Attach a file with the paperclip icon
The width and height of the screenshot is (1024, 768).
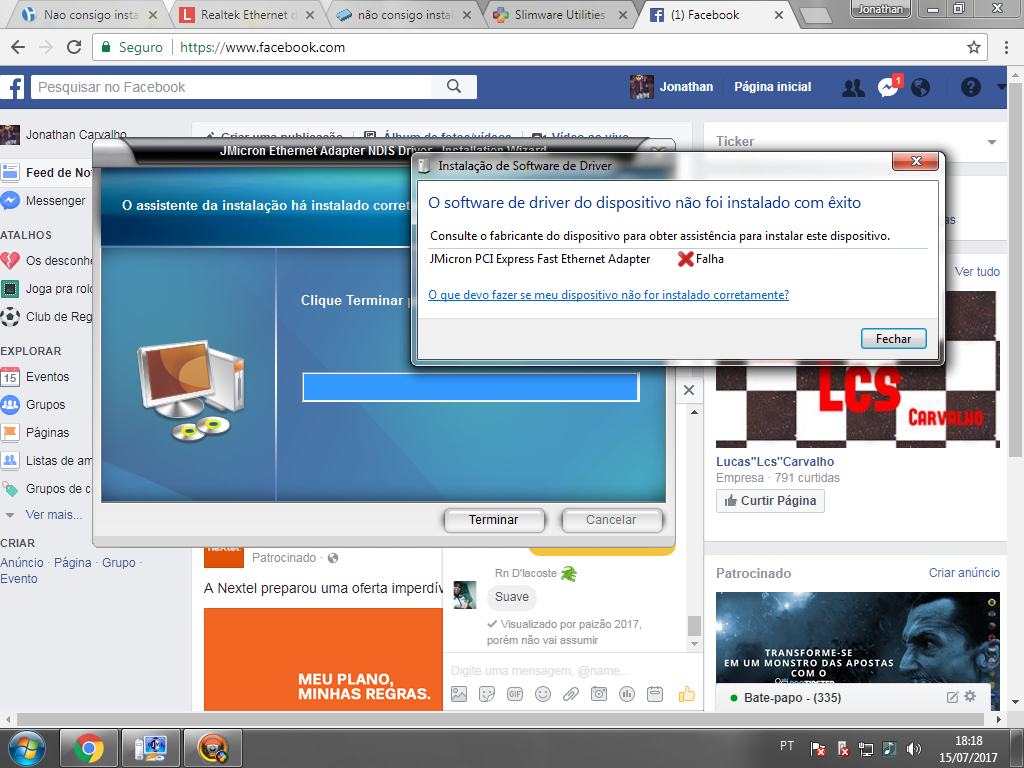[571, 694]
